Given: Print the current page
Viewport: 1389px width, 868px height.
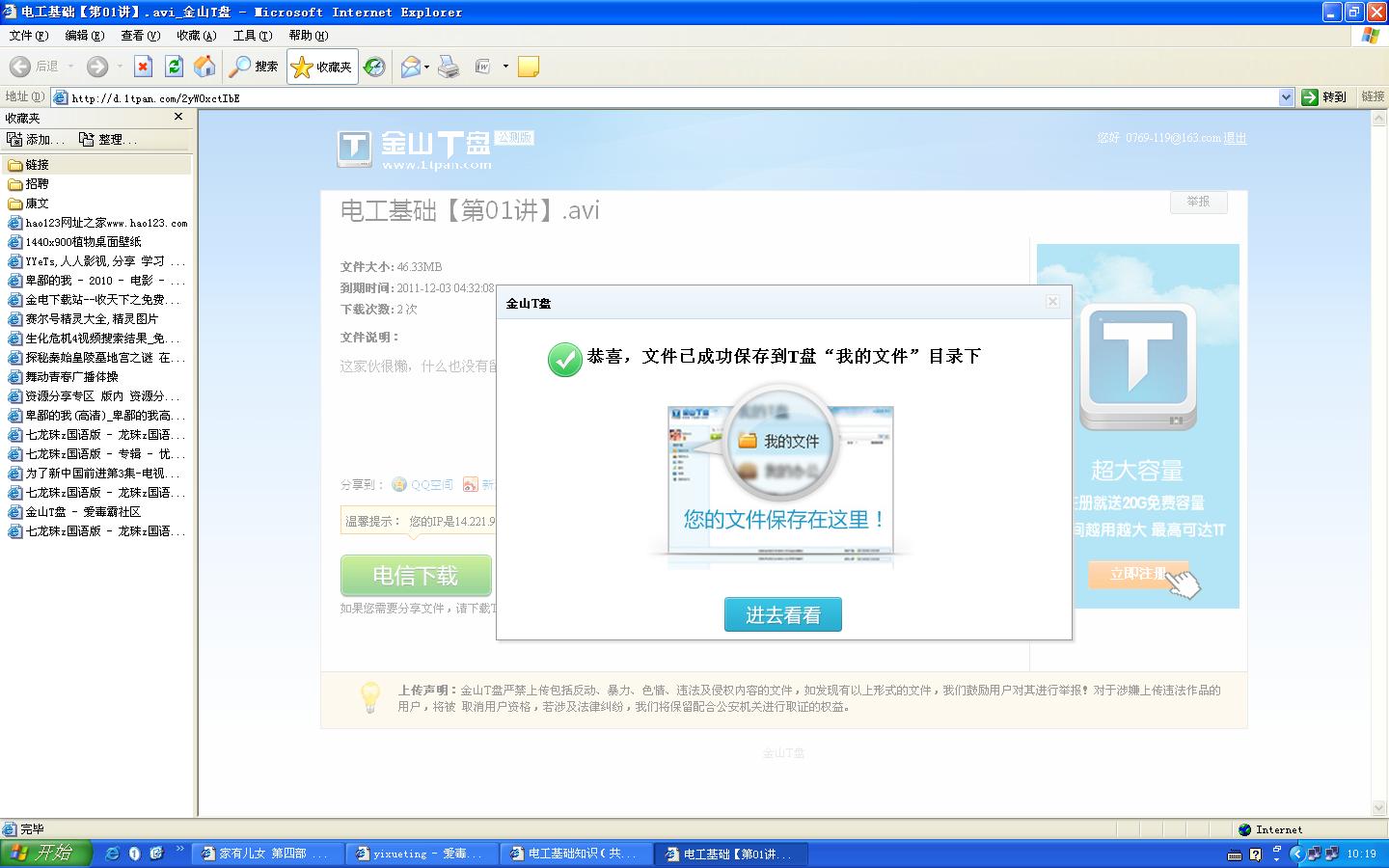Looking at the screenshot, I should [x=448, y=66].
